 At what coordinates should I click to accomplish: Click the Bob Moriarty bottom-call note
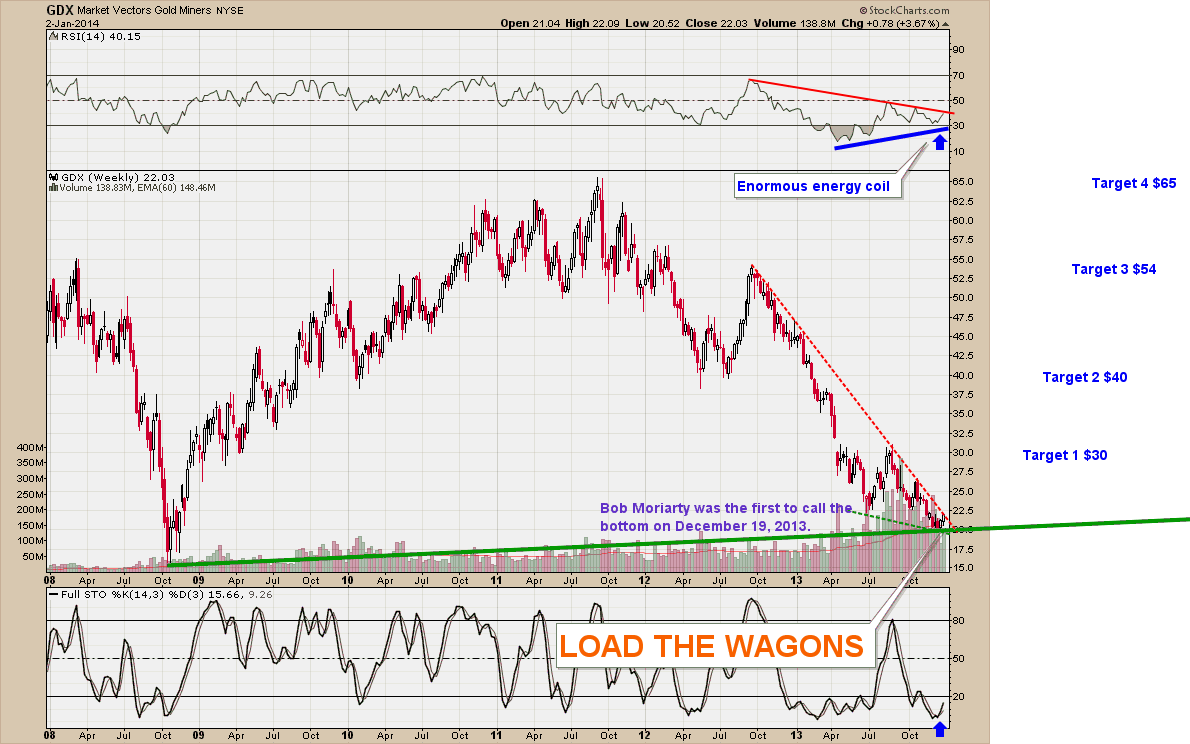click(x=726, y=517)
